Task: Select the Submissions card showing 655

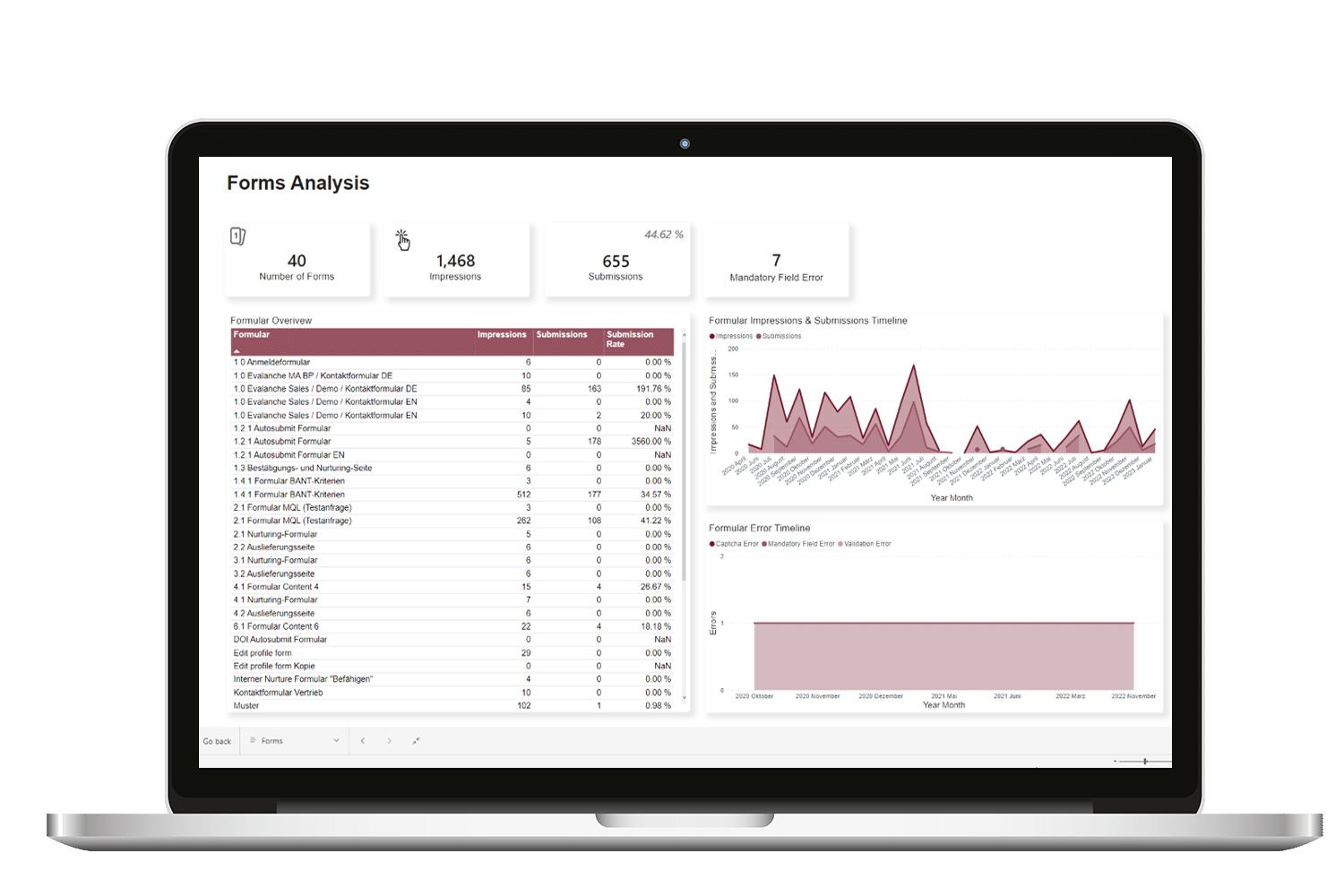Action: point(616,260)
